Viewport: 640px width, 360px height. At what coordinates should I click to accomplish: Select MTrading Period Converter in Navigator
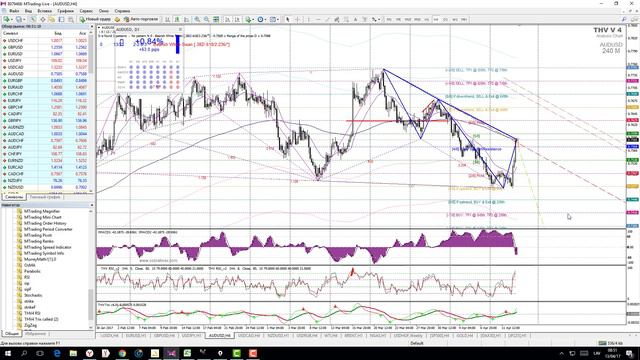[x=48, y=229]
